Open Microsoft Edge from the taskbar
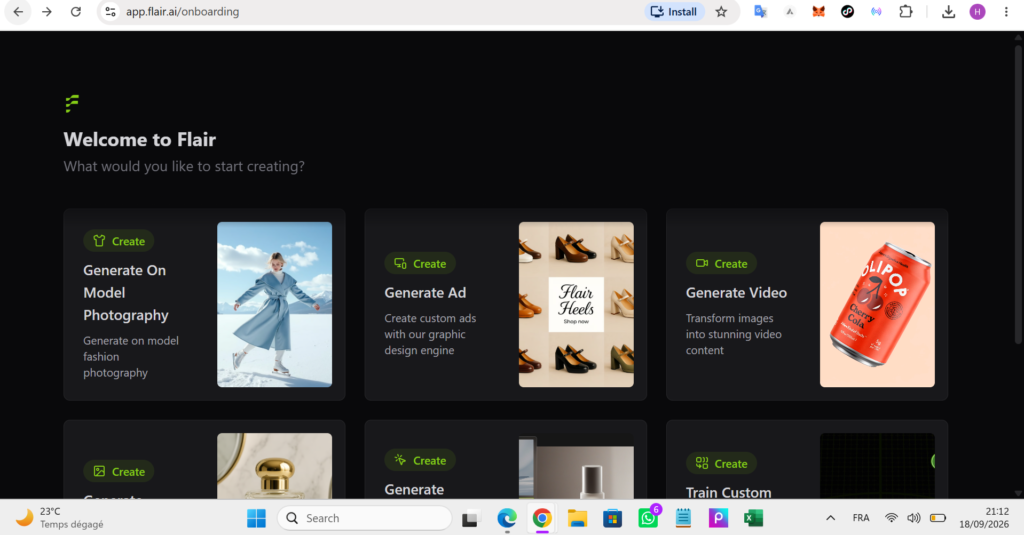 (x=507, y=518)
